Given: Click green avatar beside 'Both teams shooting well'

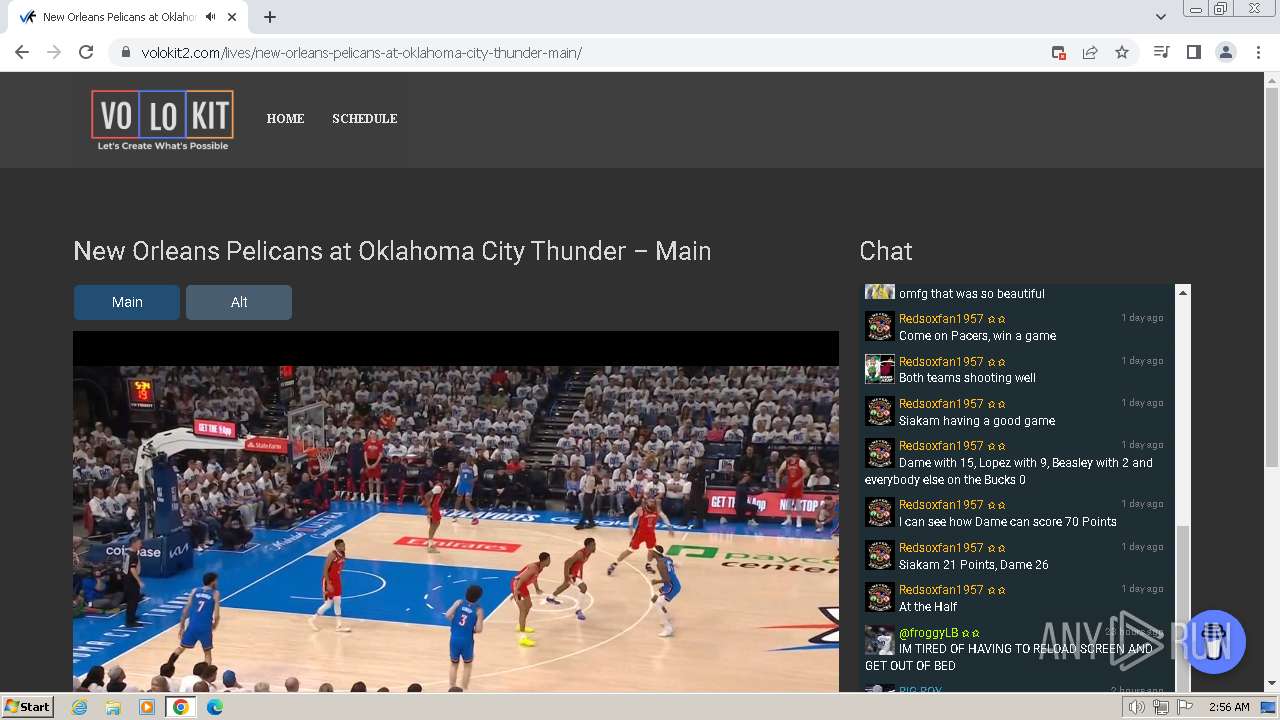Looking at the screenshot, I should [880, 368].
